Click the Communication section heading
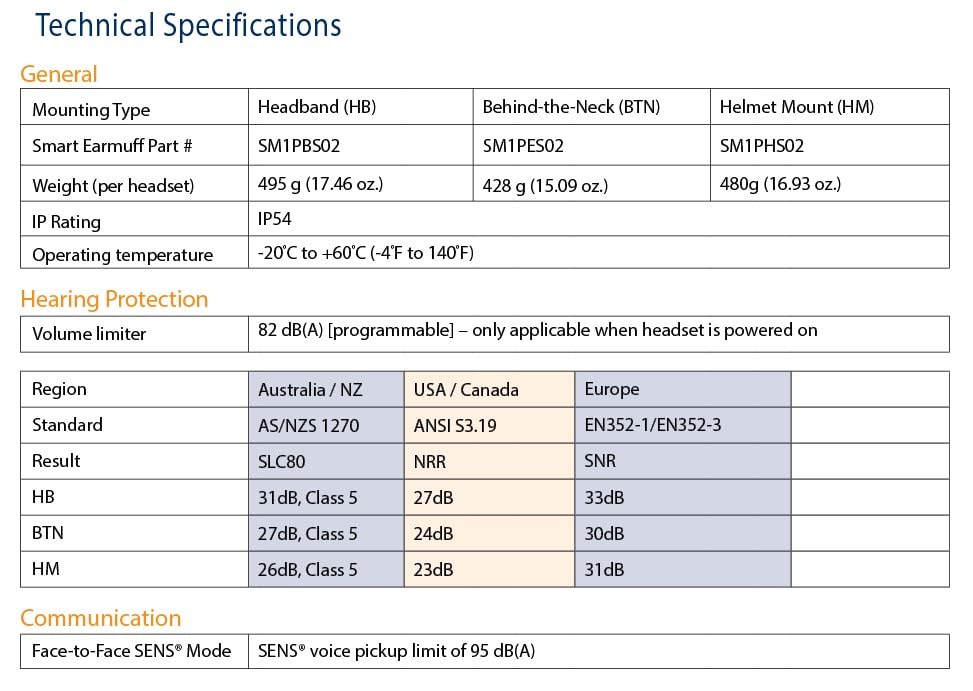Image resolution: width=973 pixels, height=691 pixels. 101,618
